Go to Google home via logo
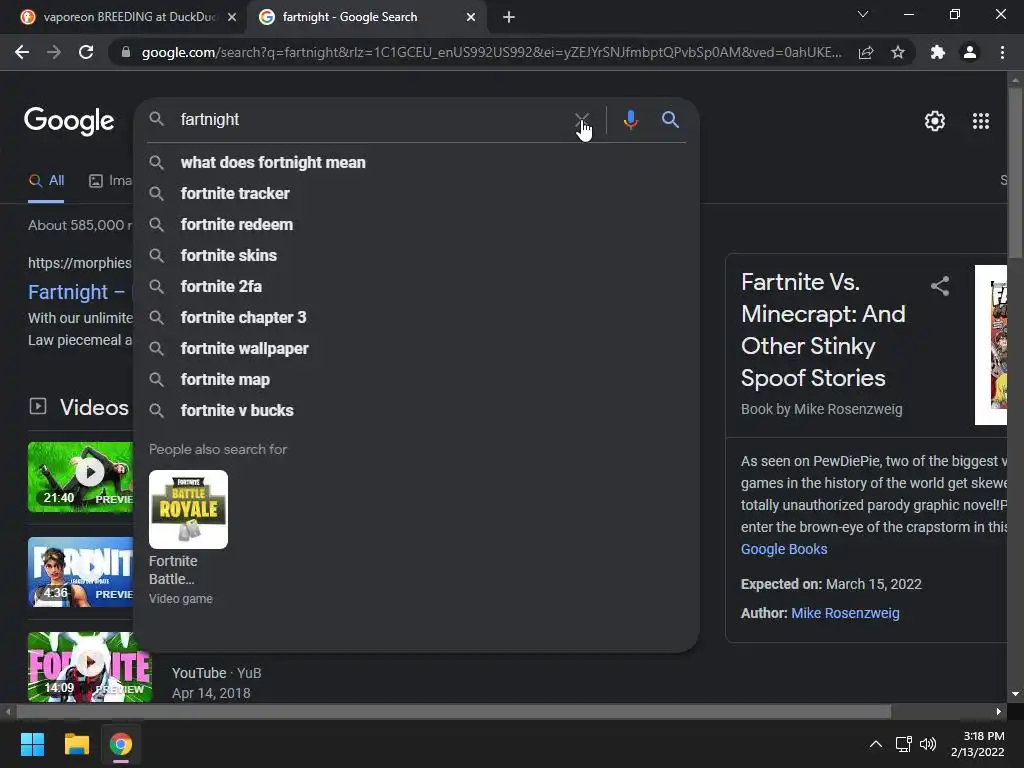 69,121
